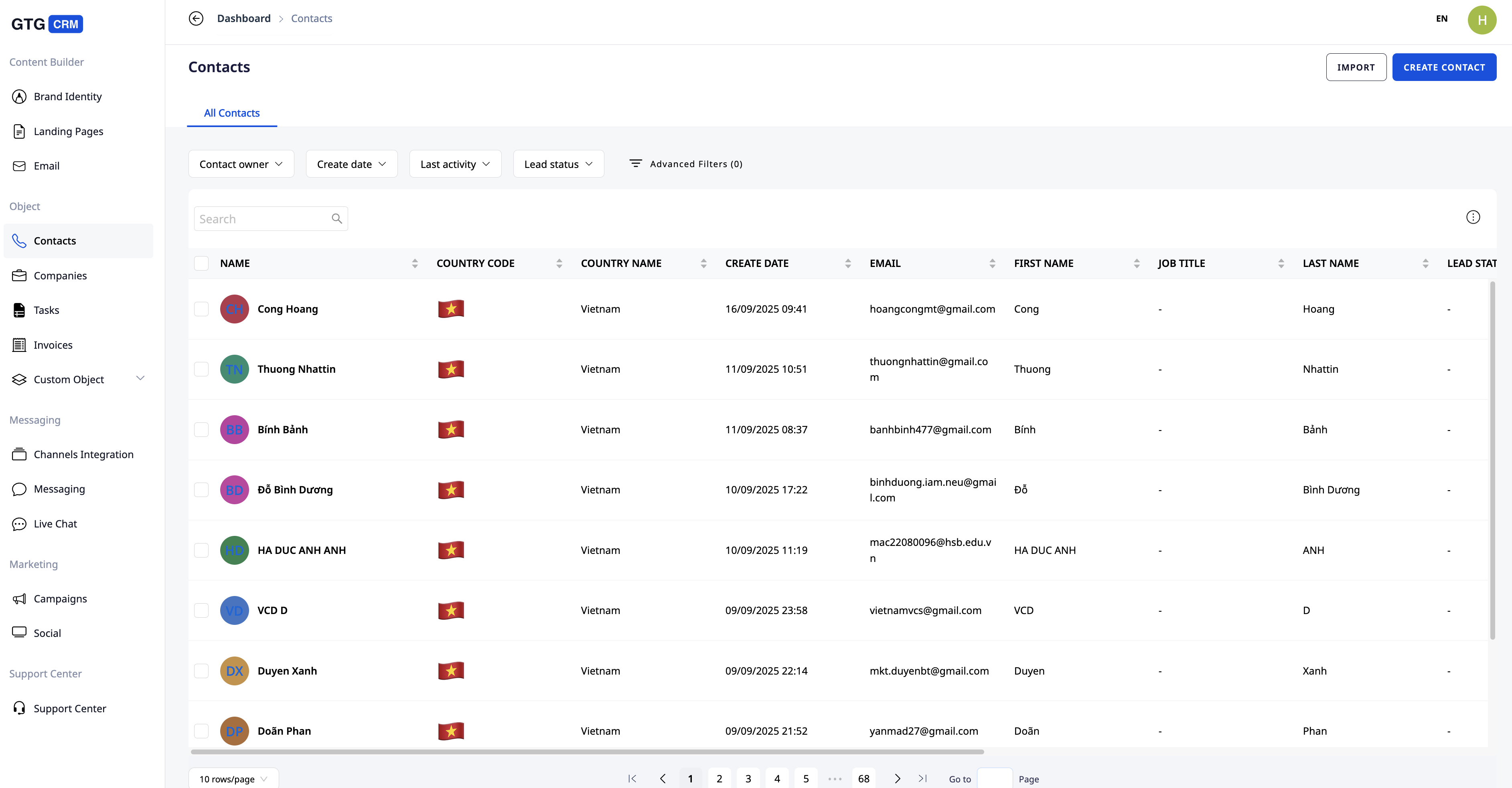The height and width of the screenshot is (788, 1512).
Task: Click the Import button
Action: point(1356,67)
